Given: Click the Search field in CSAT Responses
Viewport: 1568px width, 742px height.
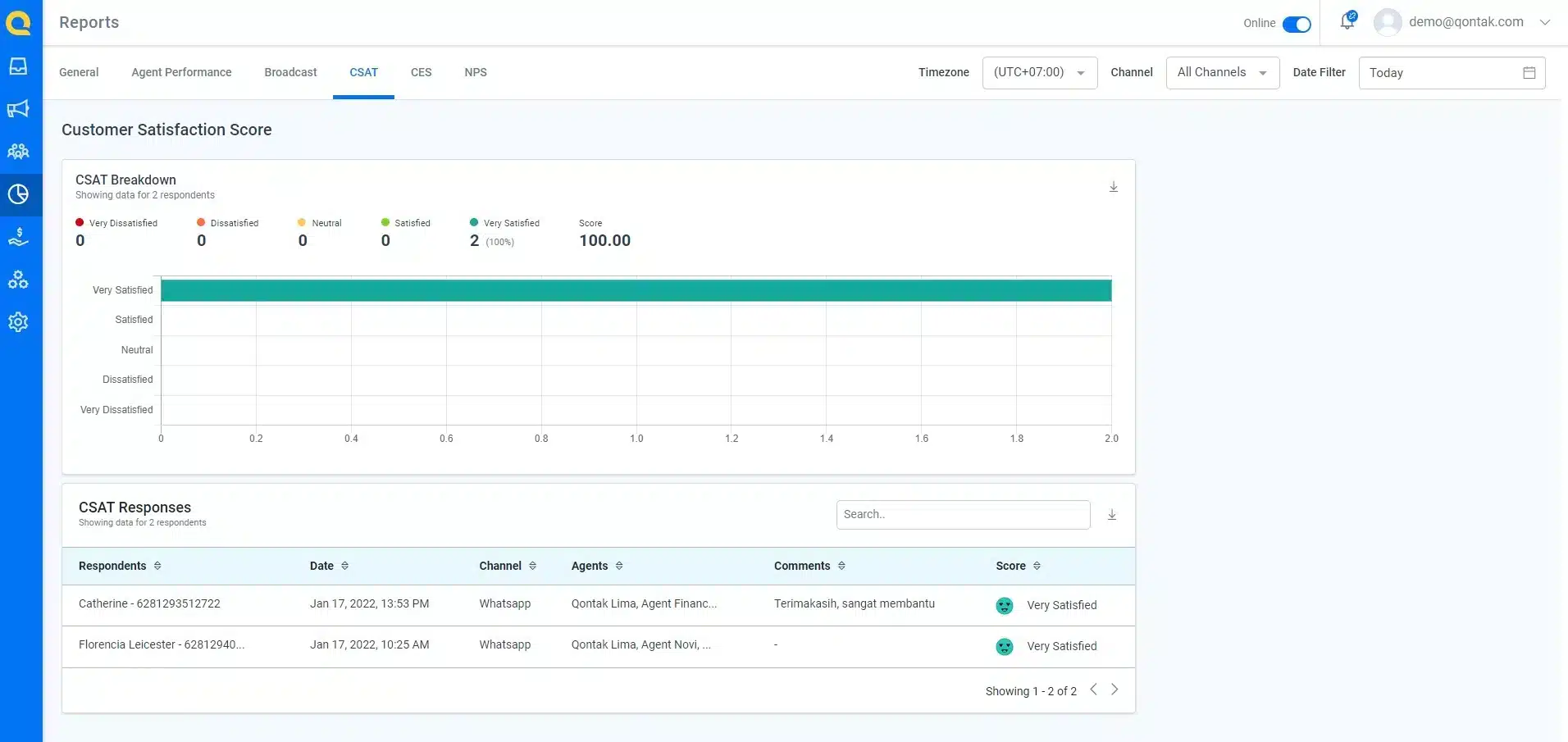Looking at the screenshot, I should [963, 515].
